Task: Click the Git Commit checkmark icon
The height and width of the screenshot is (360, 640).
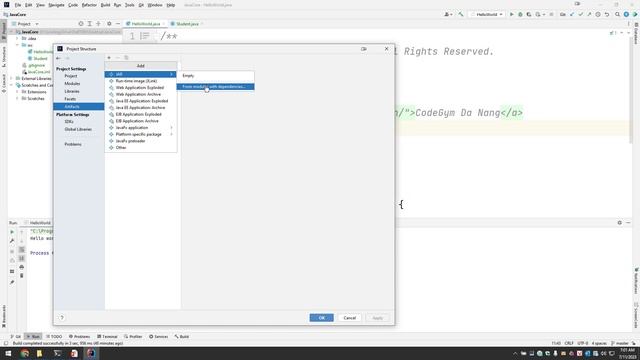Action: (x=580, y=14)
